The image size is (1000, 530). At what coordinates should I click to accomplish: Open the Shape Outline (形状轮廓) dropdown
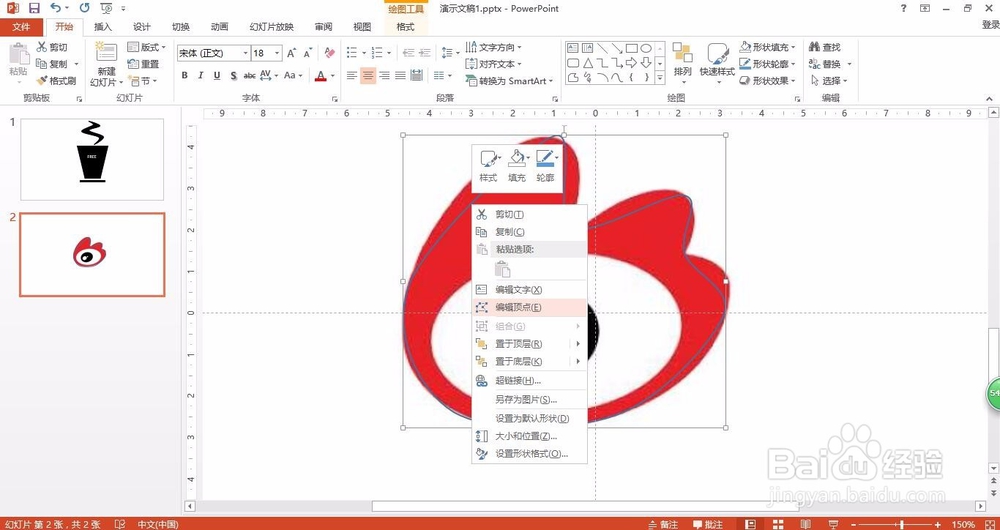pyautogui.click(x=767, y=64)
